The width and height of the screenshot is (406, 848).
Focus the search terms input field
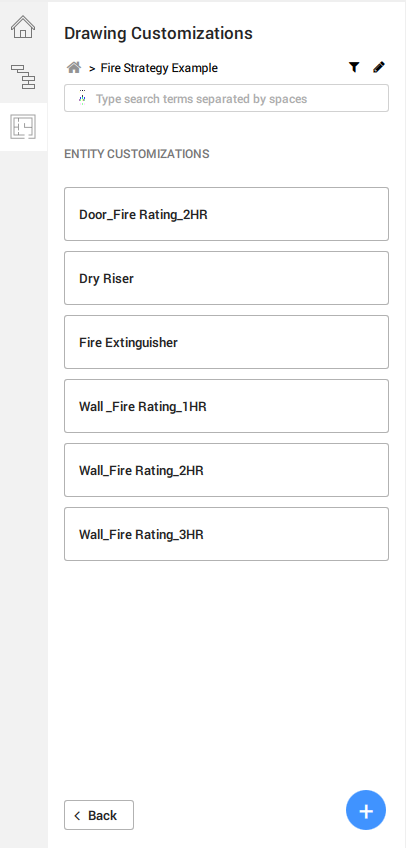tap(227, 98)
